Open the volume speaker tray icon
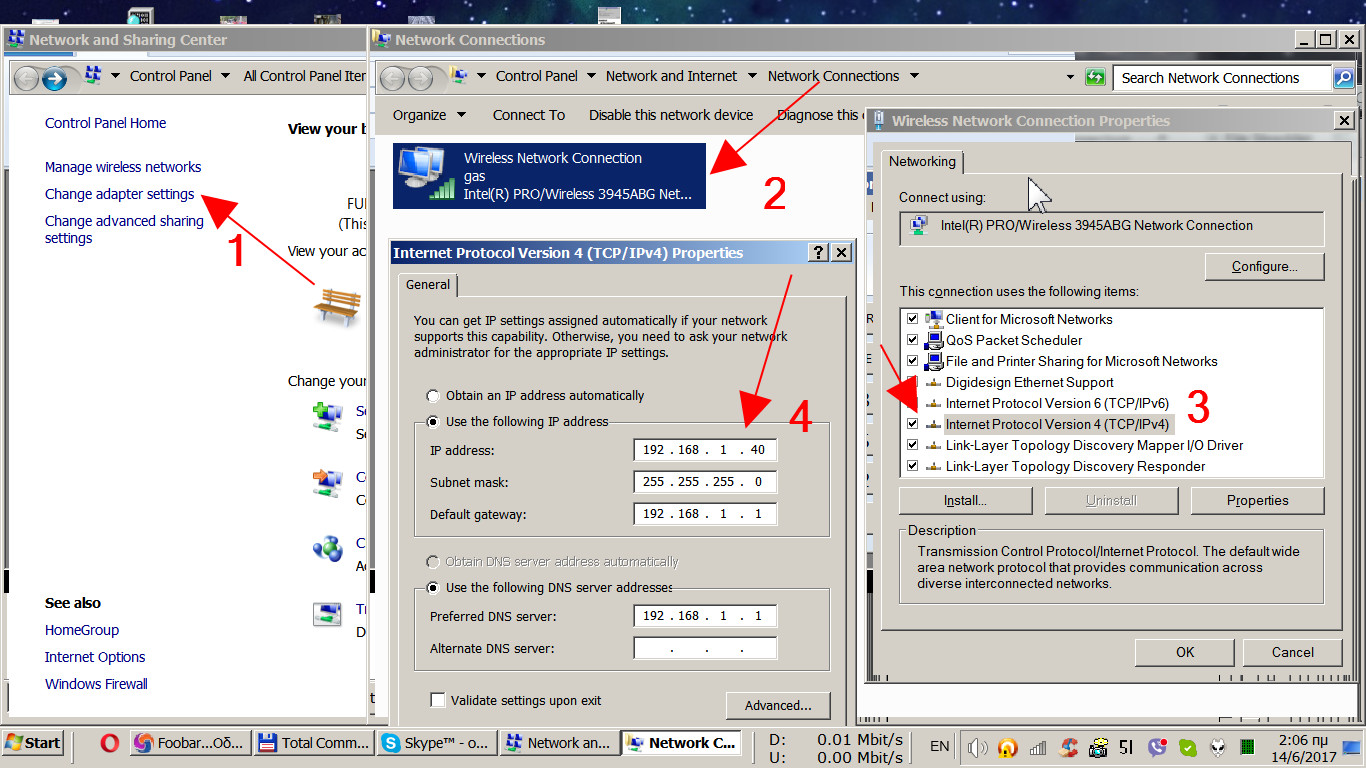This screenshot has width=1366, height=768. click(x=977, y=746)
